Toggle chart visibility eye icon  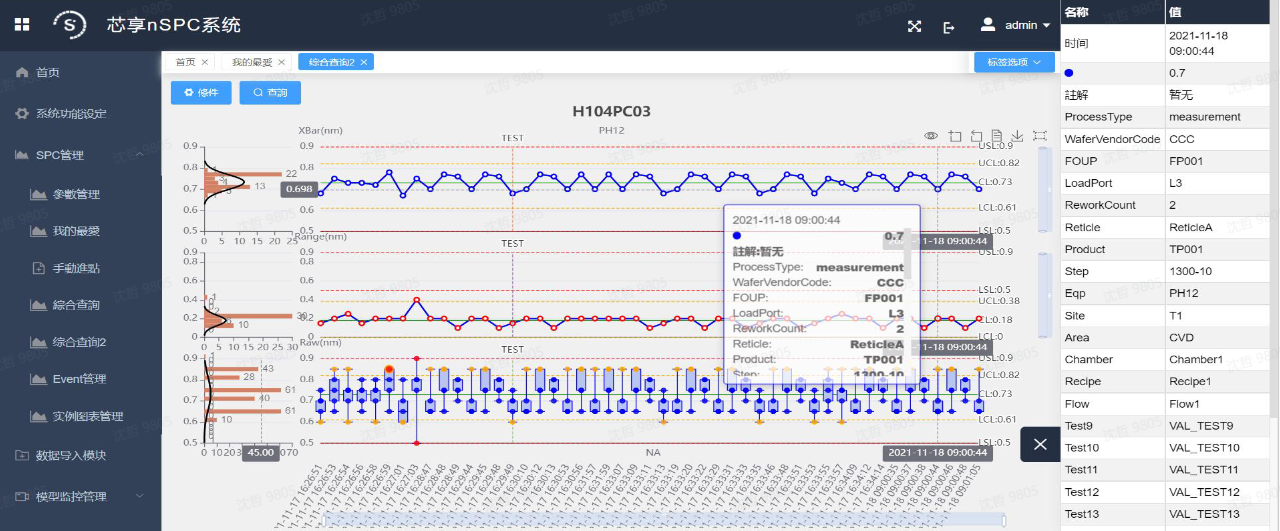(x=931, y=136)
